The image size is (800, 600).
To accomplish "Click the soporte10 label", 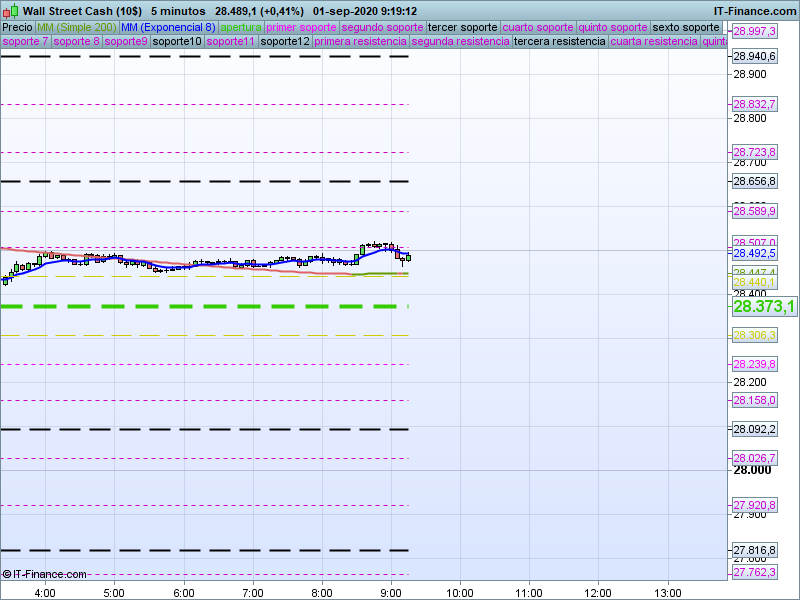I will pos(178,42).
